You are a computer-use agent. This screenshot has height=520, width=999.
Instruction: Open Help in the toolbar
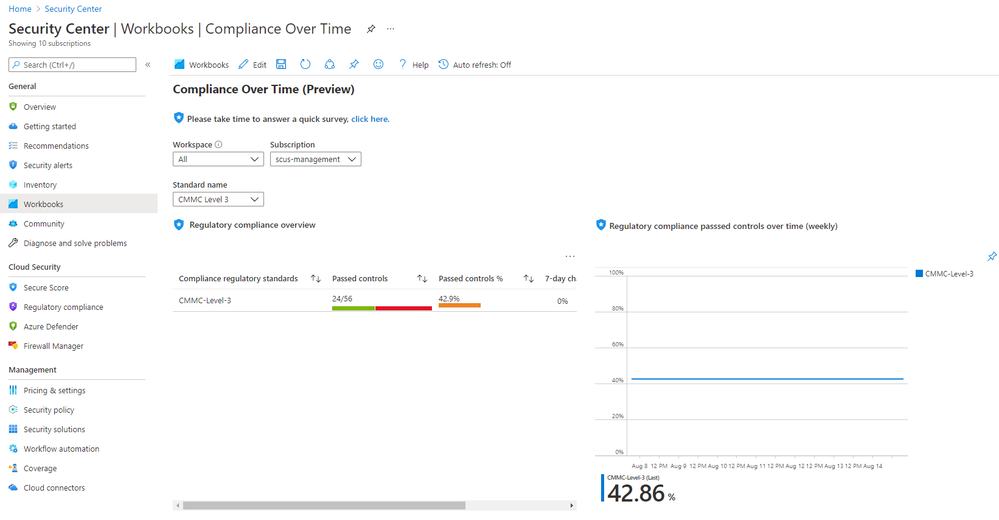413,64
